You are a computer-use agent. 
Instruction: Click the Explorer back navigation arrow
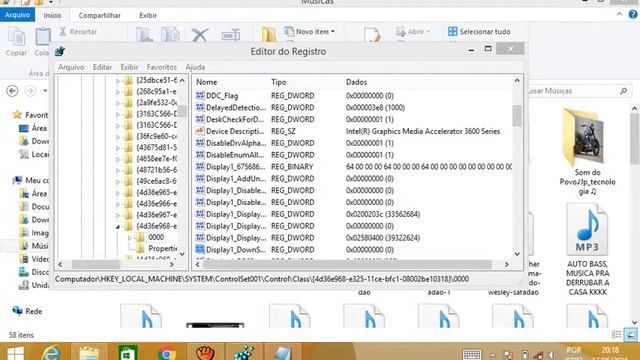click(12, 91)
